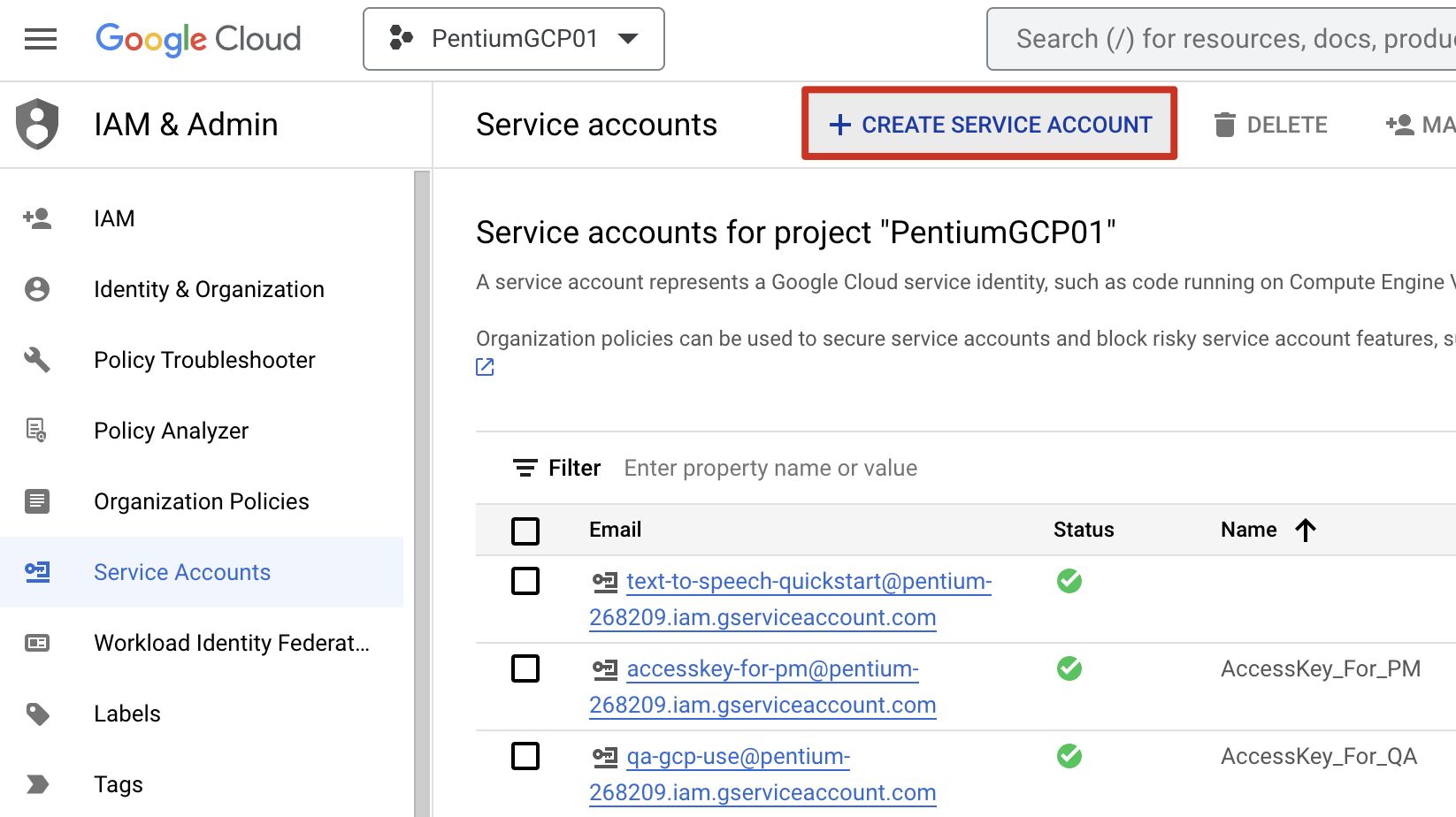The height and width of the screenshot is (817, 1456).
Task: Click the Delete trash icon
Action: coord(1224,125)
